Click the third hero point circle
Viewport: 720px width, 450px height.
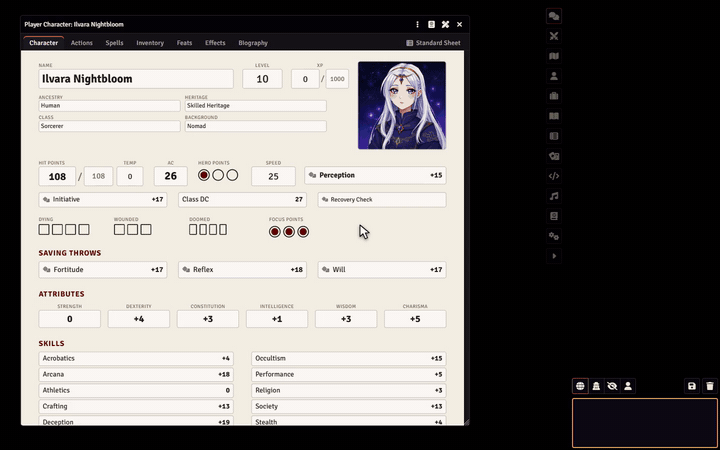pos(232,175)
